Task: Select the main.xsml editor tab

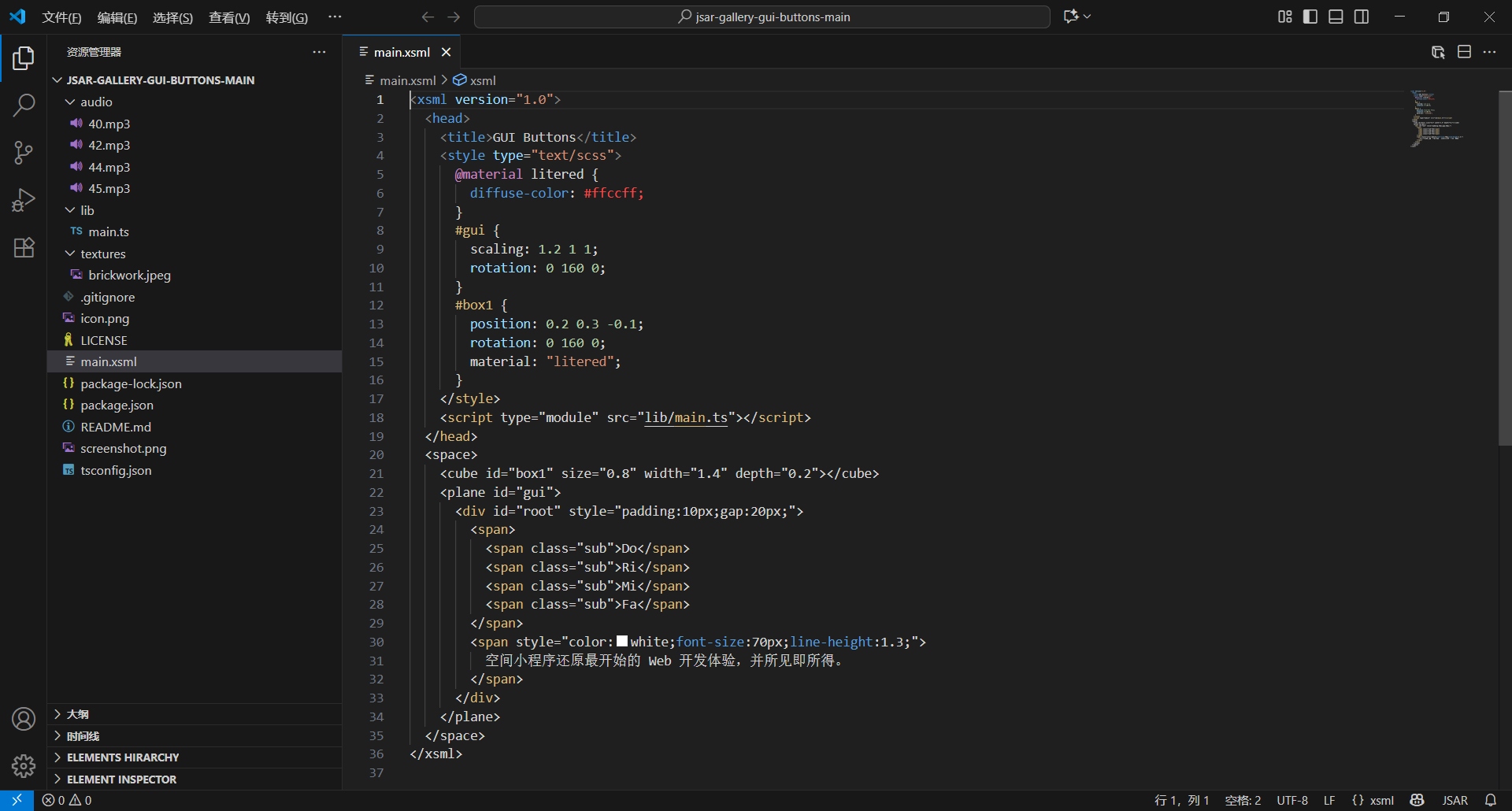Action: click(x=402, y=52)
